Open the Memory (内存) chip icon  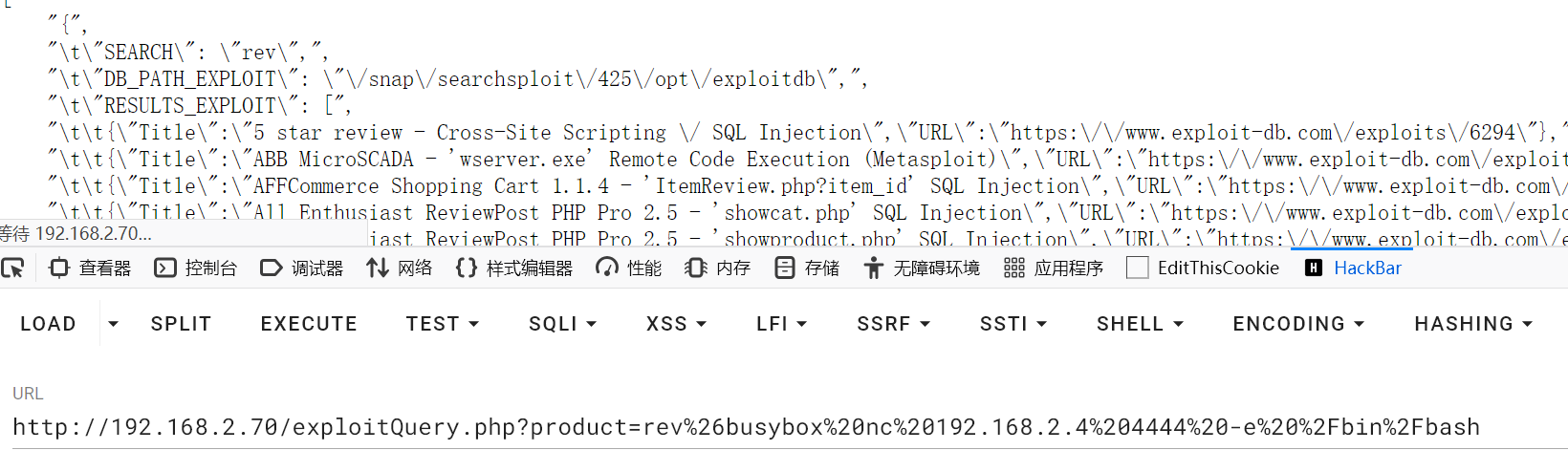pyautogui.click(x=696, y=268)
